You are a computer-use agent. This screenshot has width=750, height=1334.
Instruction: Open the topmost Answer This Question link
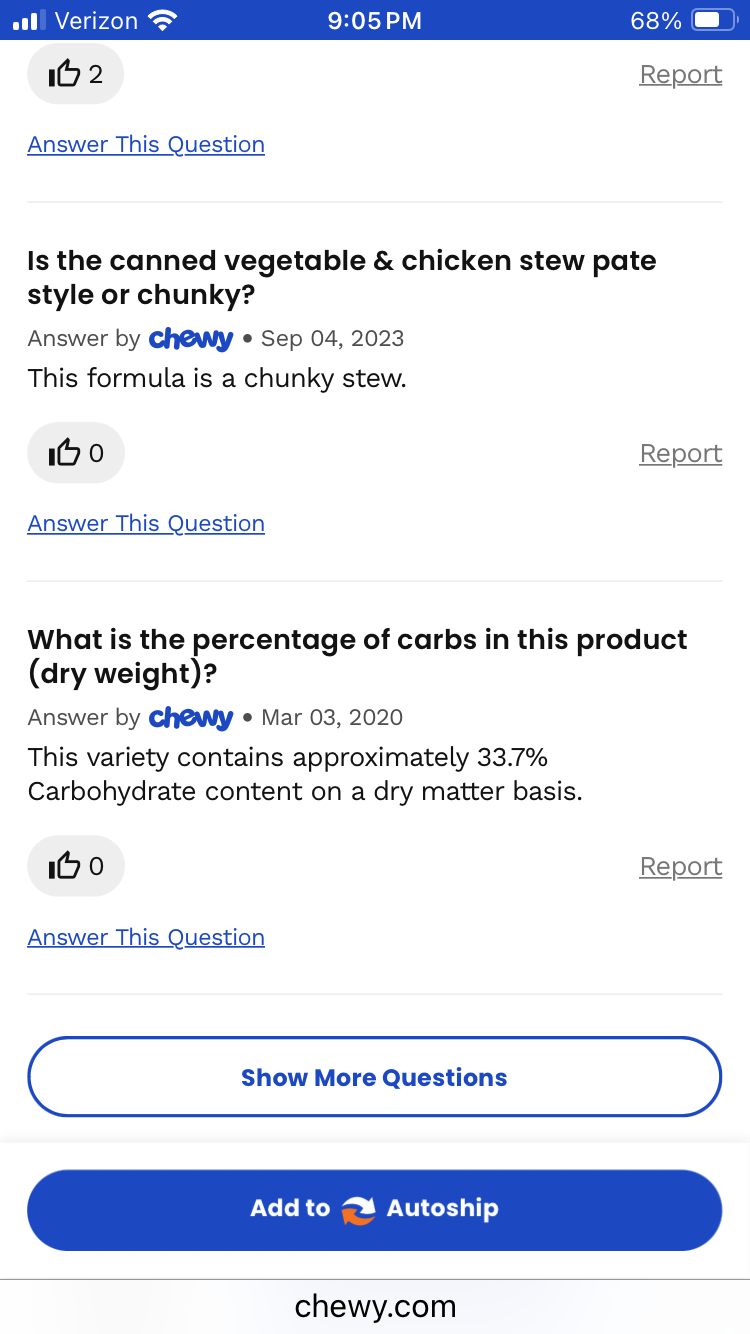coord(146,145)
